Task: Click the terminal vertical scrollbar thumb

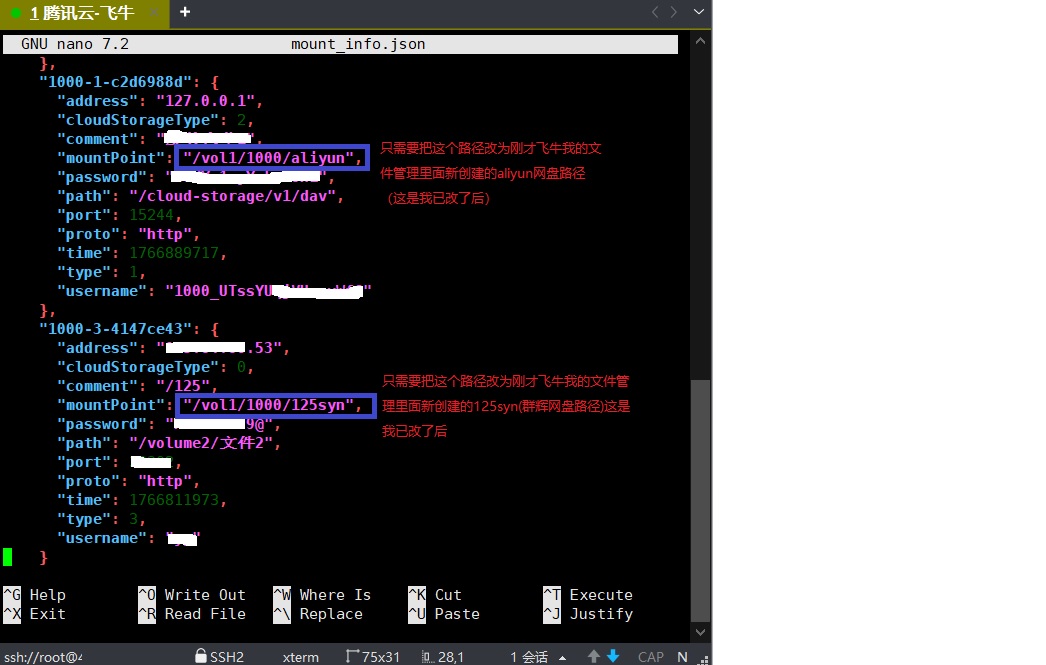Action: (700, 500)
